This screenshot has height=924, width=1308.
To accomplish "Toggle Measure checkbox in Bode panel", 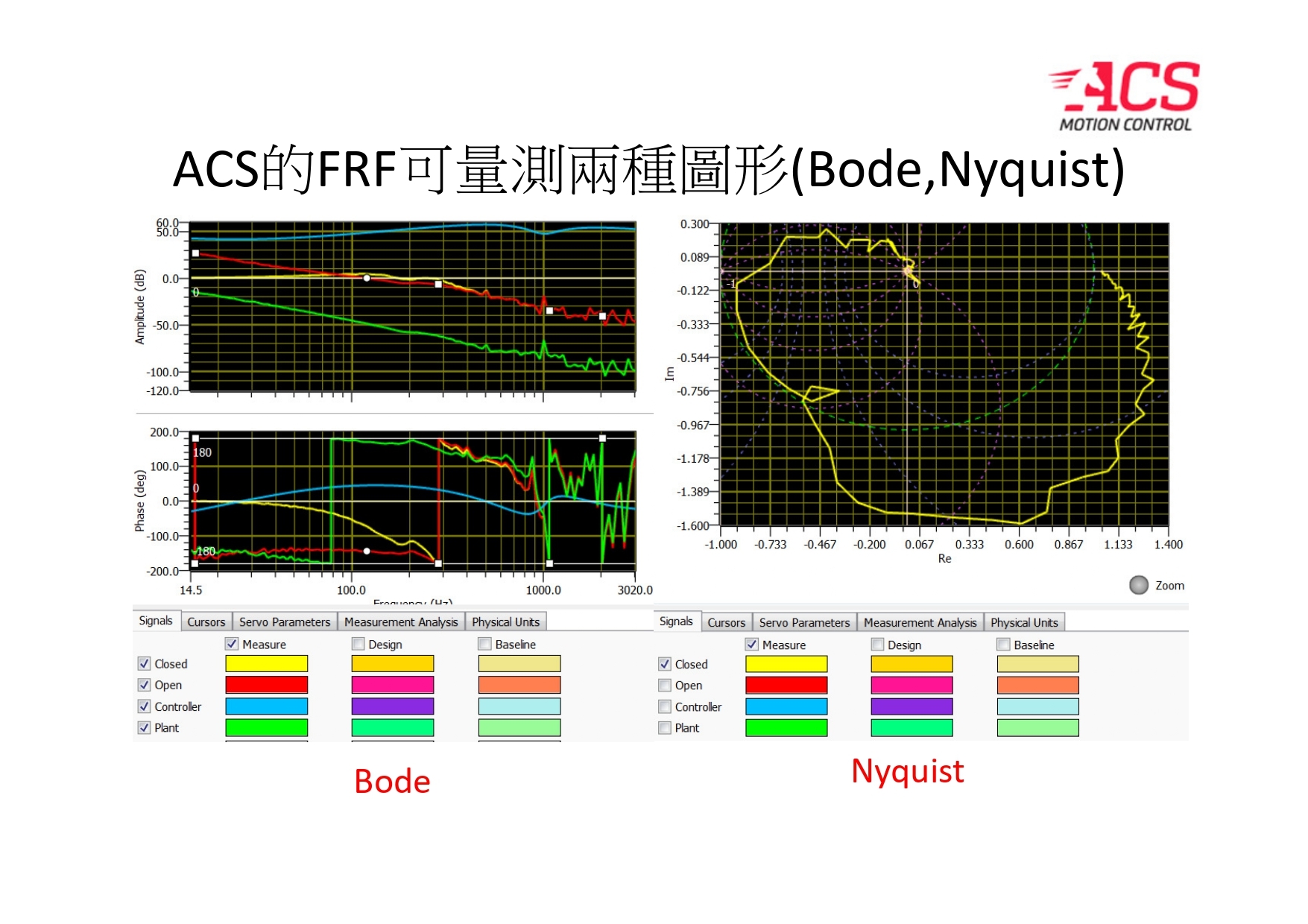I will [x=232, y=644].
